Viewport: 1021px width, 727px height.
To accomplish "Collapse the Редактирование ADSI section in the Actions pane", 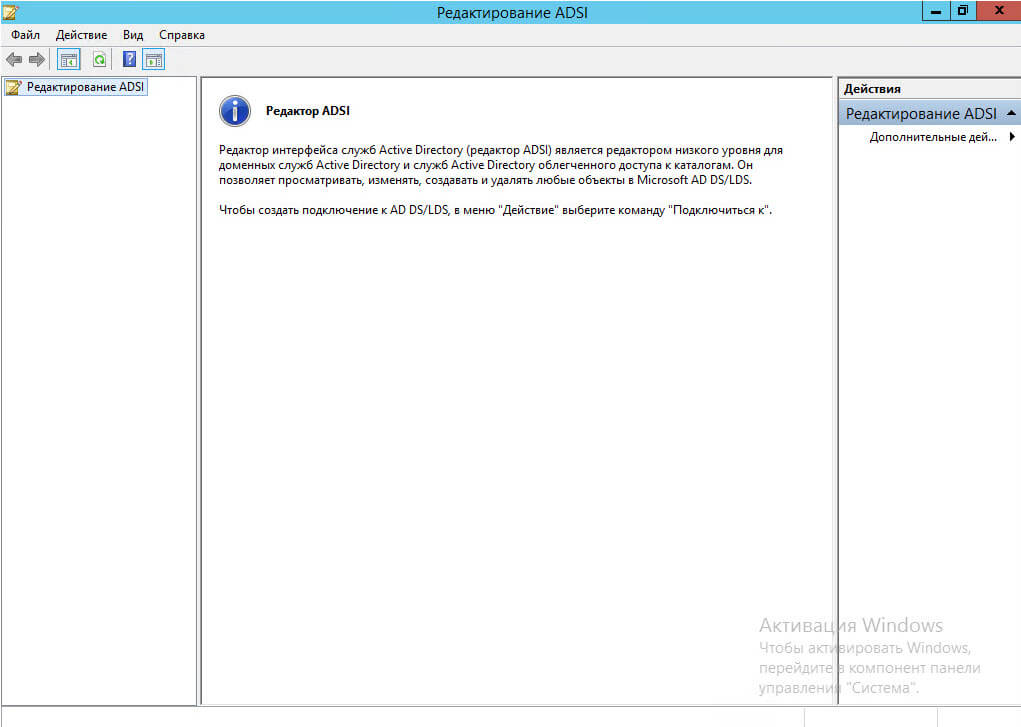I will tap(1011, 113).
